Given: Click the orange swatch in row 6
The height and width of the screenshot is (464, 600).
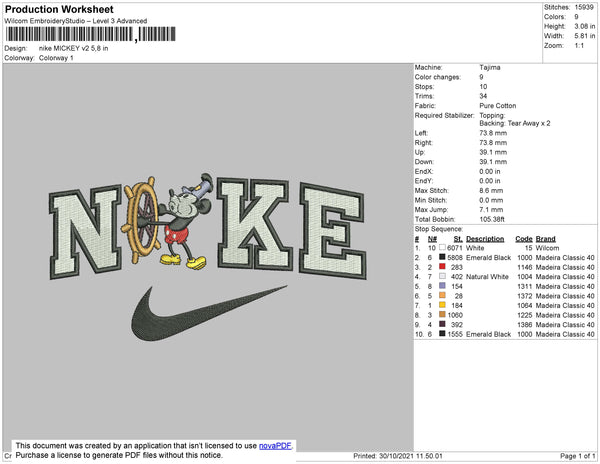Looking at the screenshot, I should click(442, 295).
